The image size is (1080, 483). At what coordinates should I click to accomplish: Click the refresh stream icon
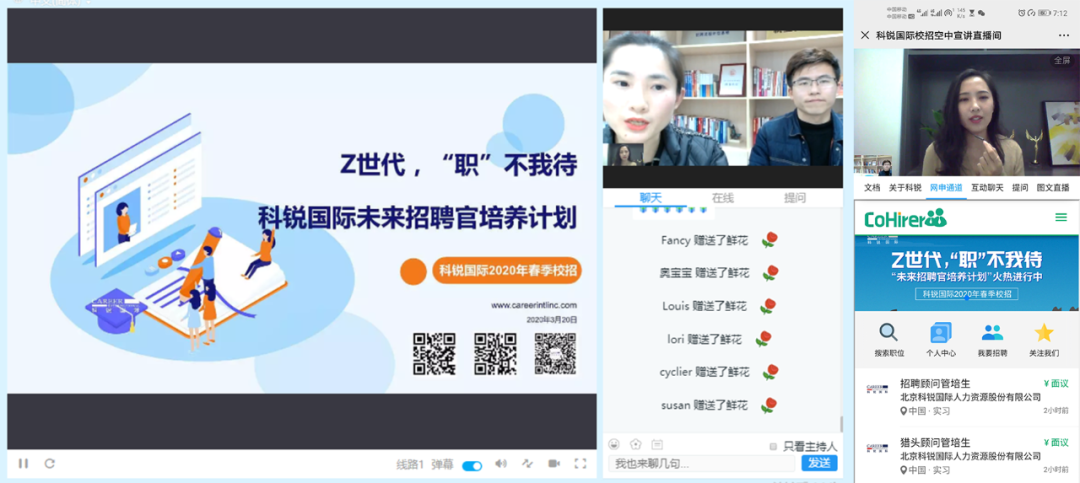pos(49,464)
